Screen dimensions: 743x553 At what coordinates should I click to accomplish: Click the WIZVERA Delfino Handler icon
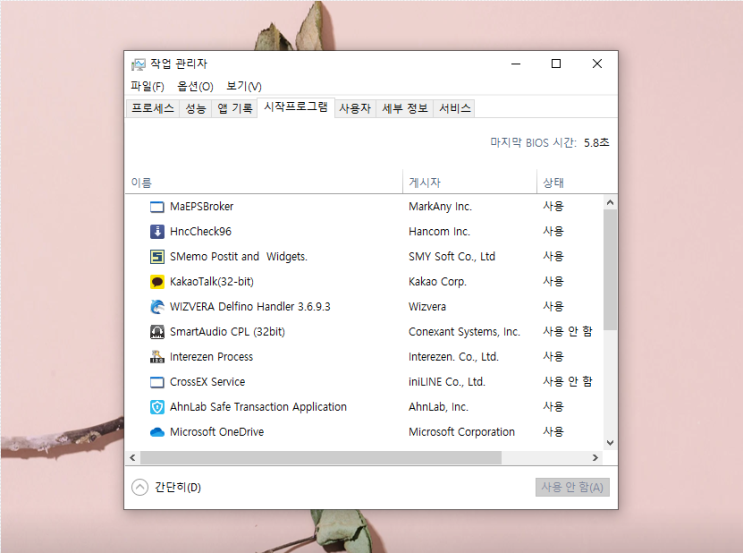(157, 307)
